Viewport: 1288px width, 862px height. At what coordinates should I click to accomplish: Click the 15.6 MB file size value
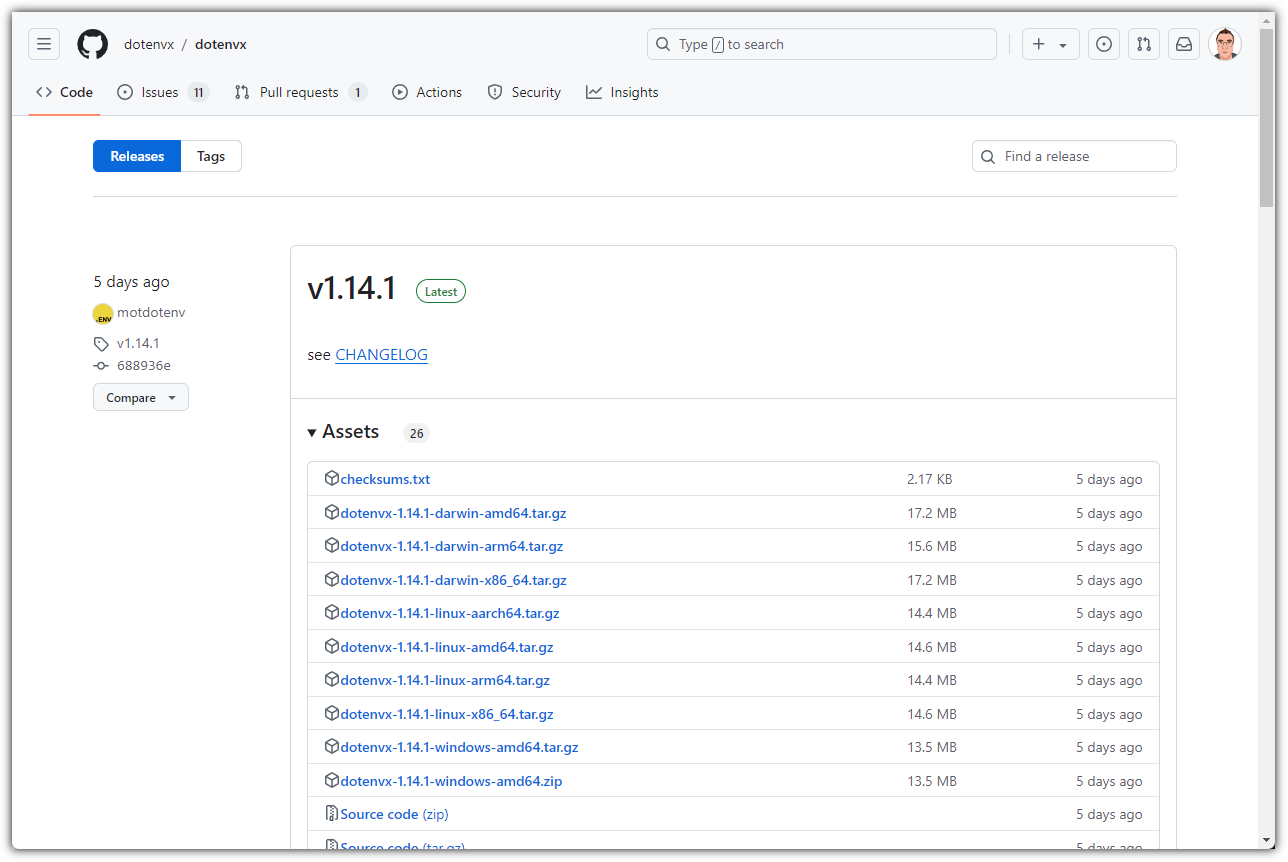pos(932,546)
